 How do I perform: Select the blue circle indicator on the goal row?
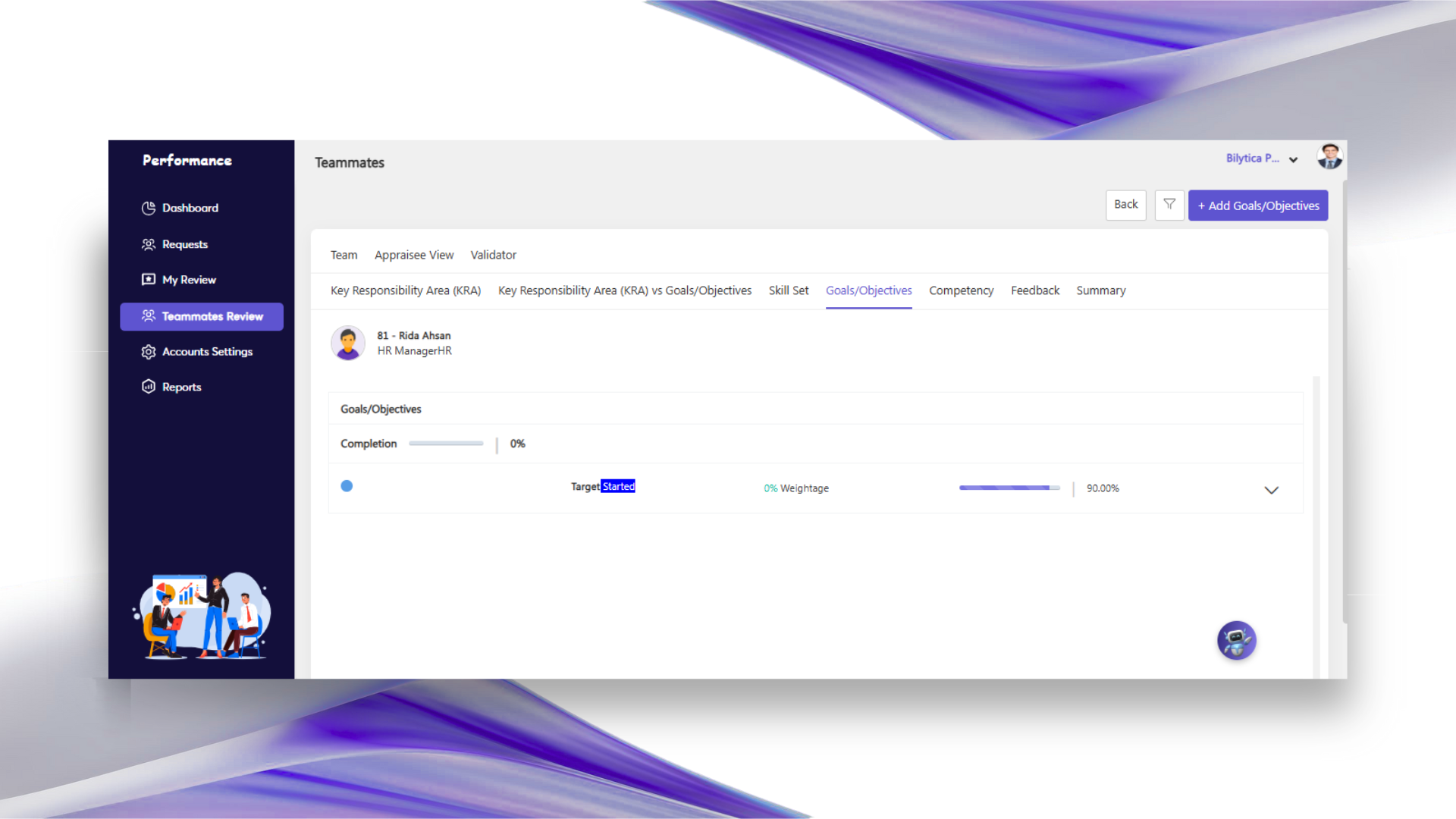pyautogui.click(x=347, y=486)
